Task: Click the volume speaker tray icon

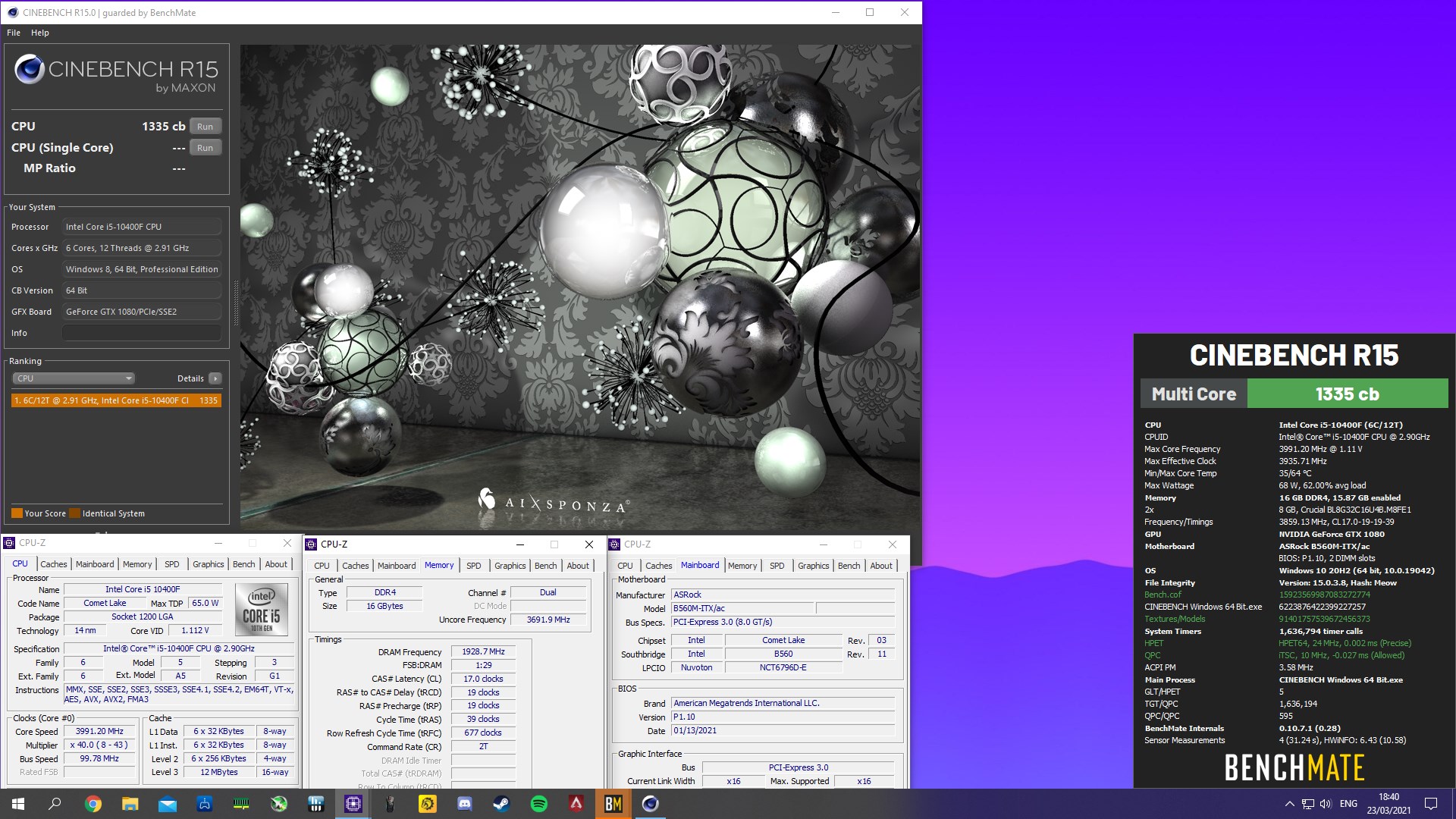Action: [1326, 804]
